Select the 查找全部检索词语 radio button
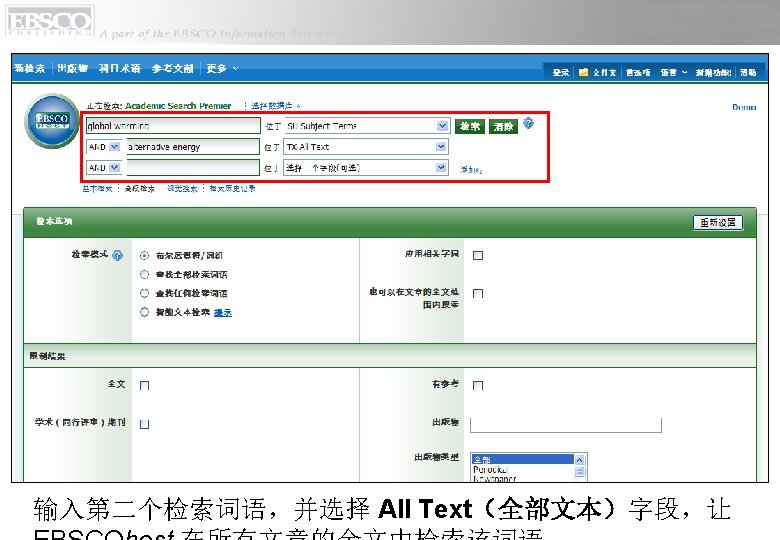Image resolution: width=780 pixels, height=540 pixels. (144, 274)
